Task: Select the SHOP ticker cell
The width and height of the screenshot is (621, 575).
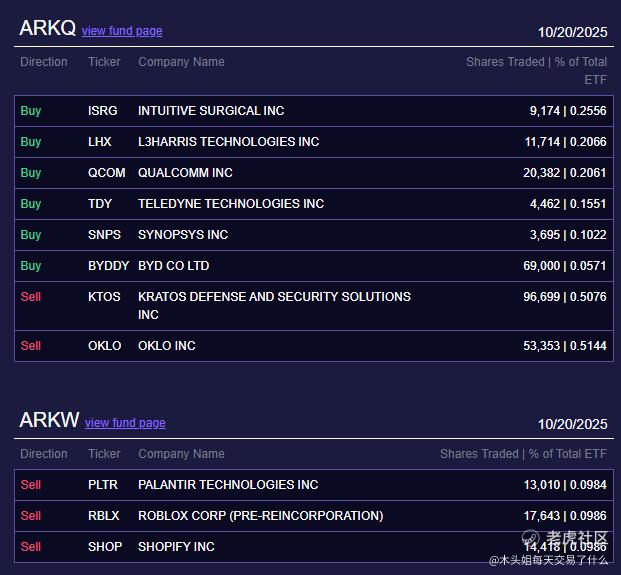Action: point(105,546)
